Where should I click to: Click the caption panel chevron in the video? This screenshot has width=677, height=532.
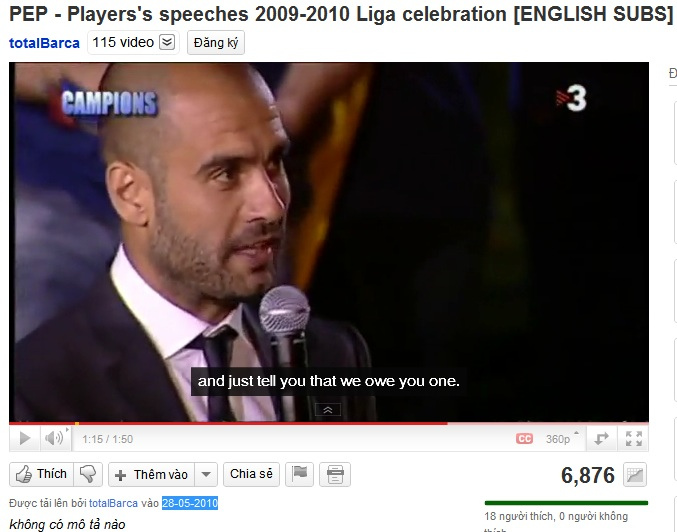328,410
